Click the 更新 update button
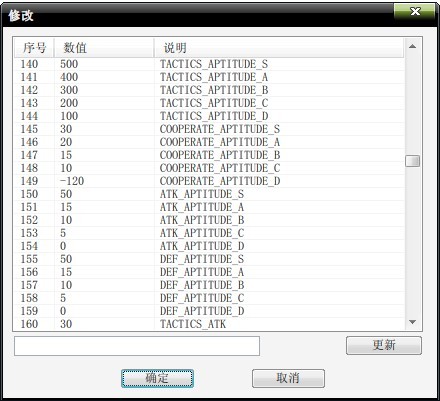 point(384,345)
